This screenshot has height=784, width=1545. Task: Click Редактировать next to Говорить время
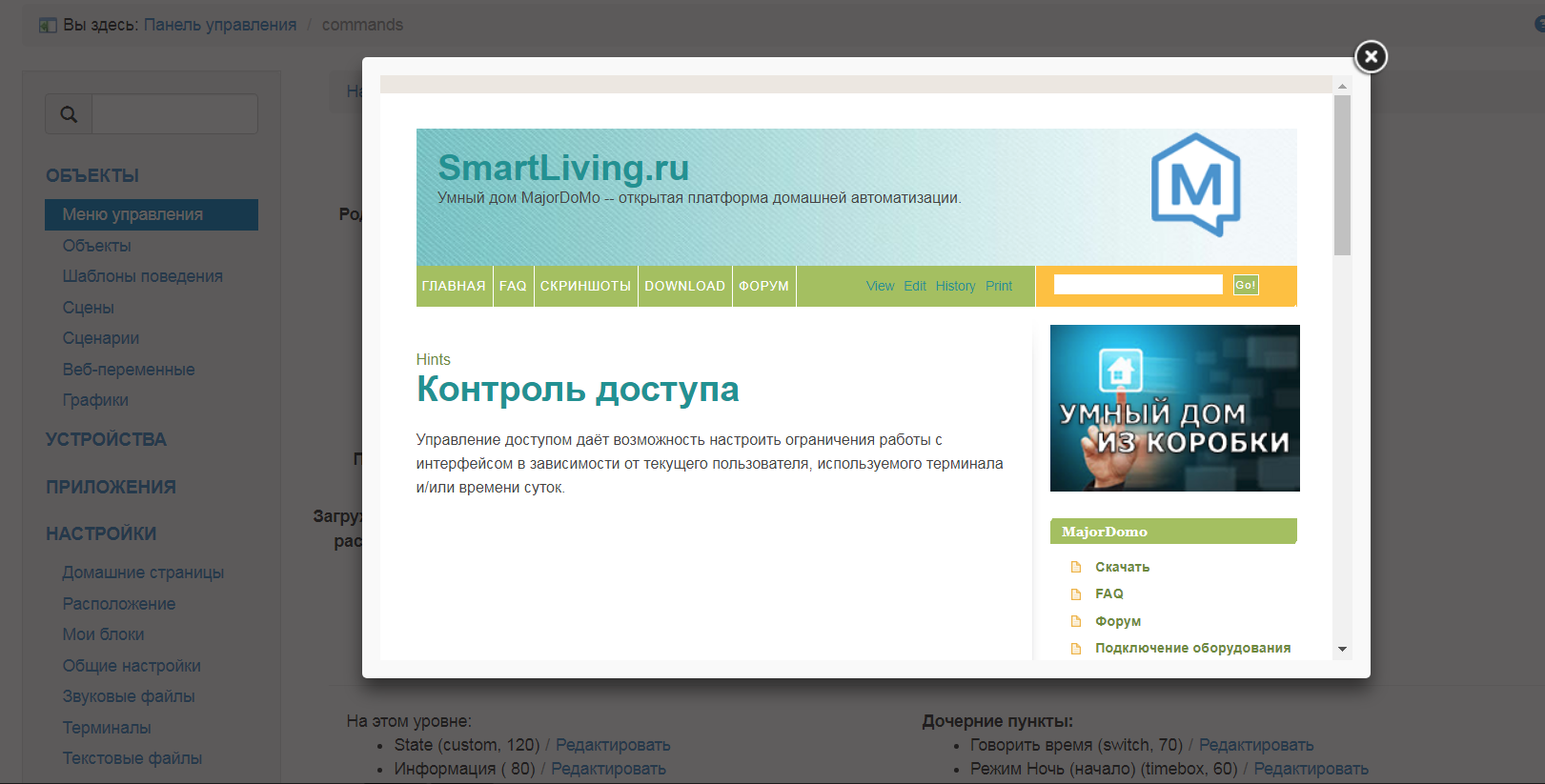[x=1256, y=745]
